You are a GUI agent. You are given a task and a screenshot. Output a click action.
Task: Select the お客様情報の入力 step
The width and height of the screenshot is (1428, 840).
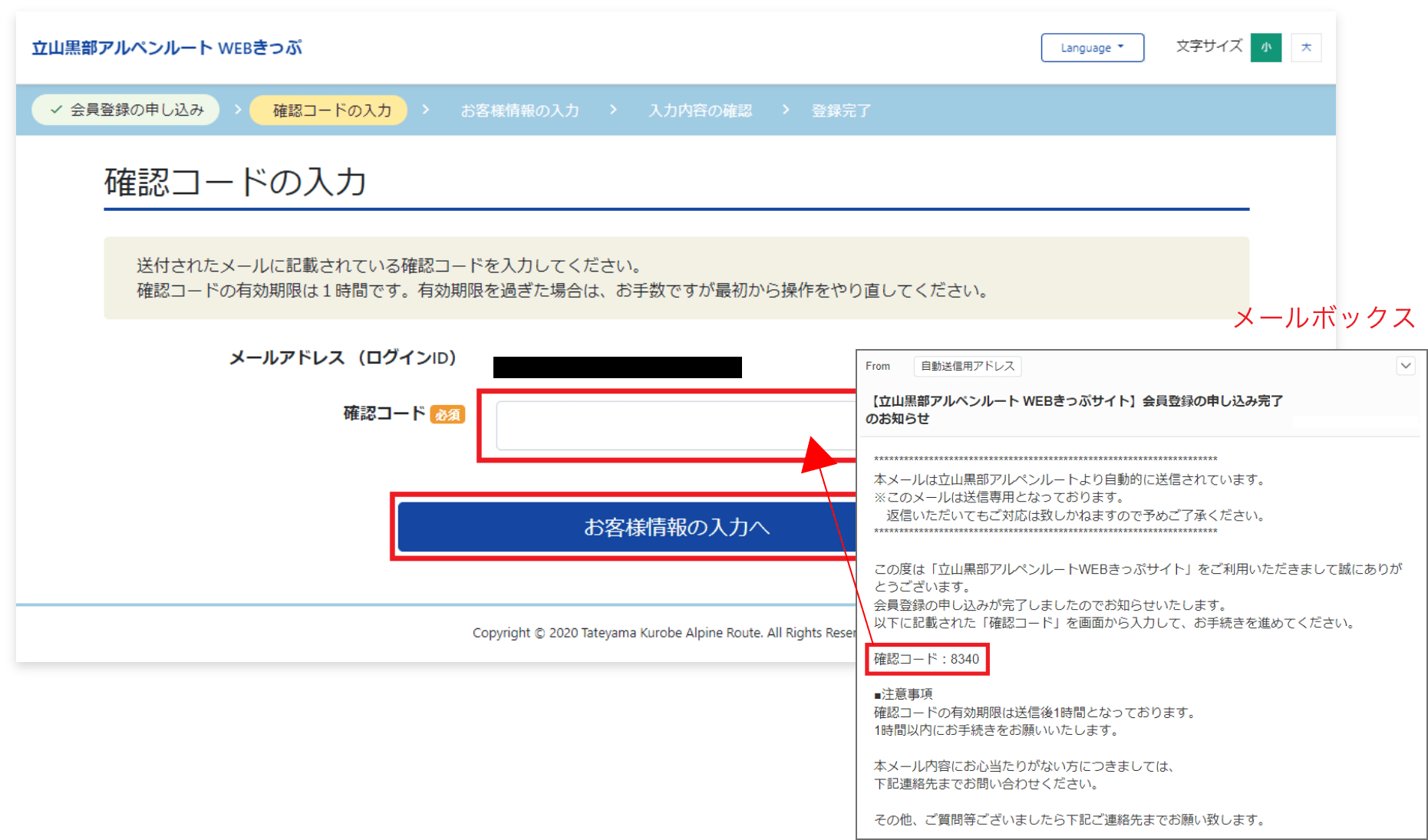[519, 110]
